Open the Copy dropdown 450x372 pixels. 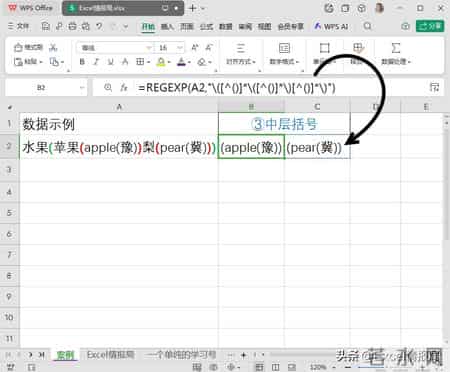pyautogui.click(x=56, y=62)
